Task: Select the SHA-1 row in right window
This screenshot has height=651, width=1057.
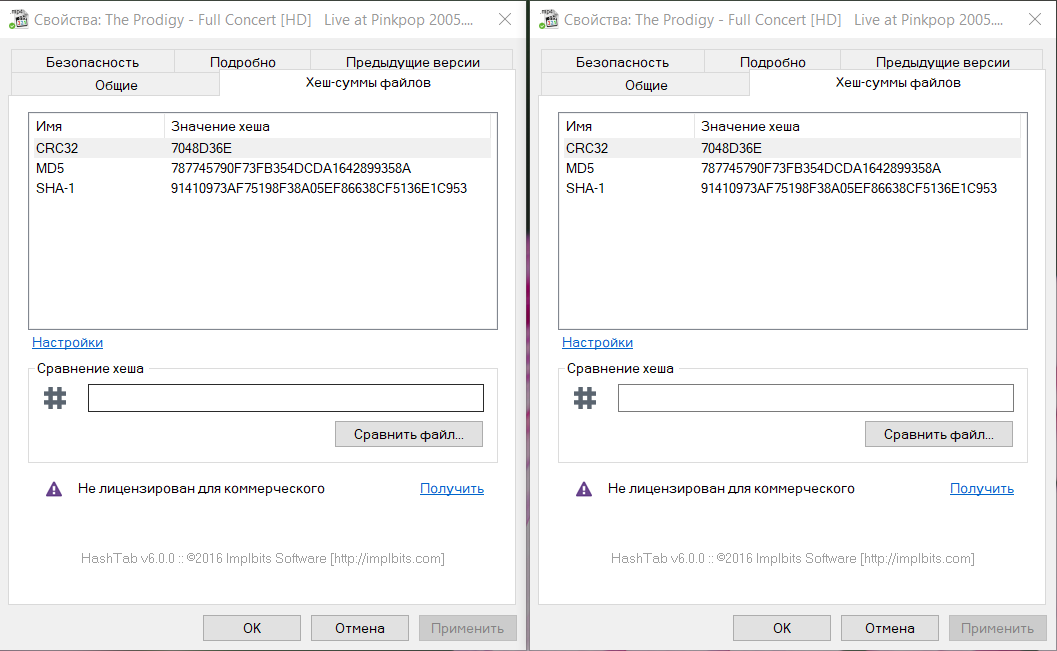Action: click(792, 188)
